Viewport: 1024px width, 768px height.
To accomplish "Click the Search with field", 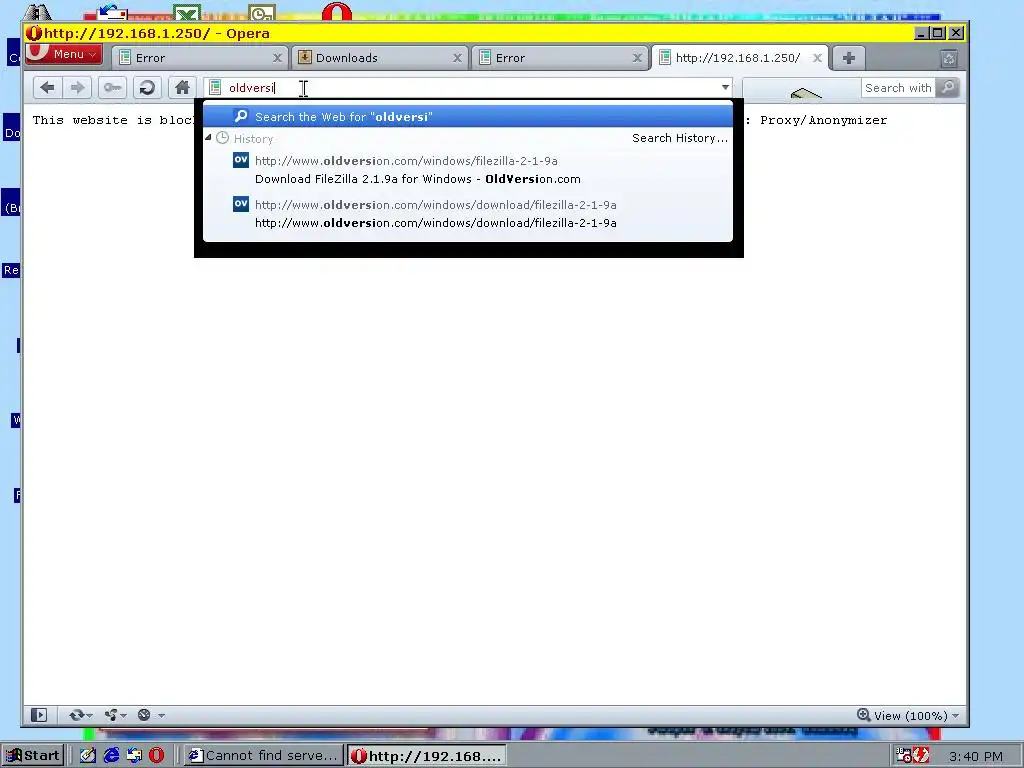I will tap(897, 88).
